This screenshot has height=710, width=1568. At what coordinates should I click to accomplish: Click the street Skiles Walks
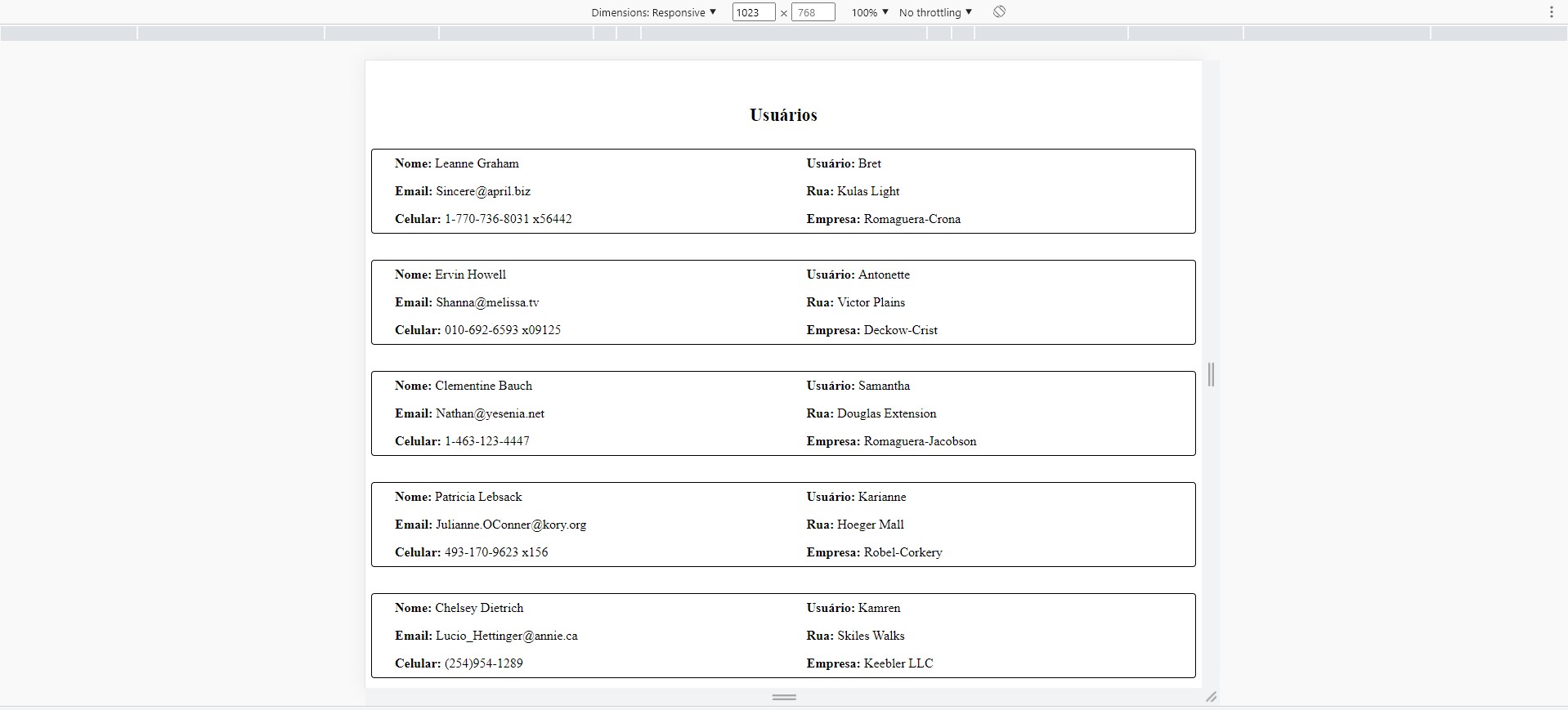pyautogui.click(x=871, y=636)
